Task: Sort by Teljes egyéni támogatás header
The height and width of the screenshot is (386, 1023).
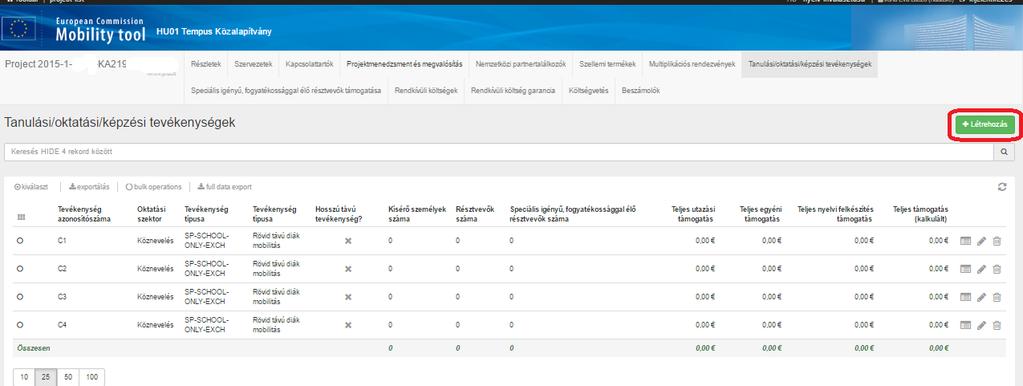Action: [760, 214]
